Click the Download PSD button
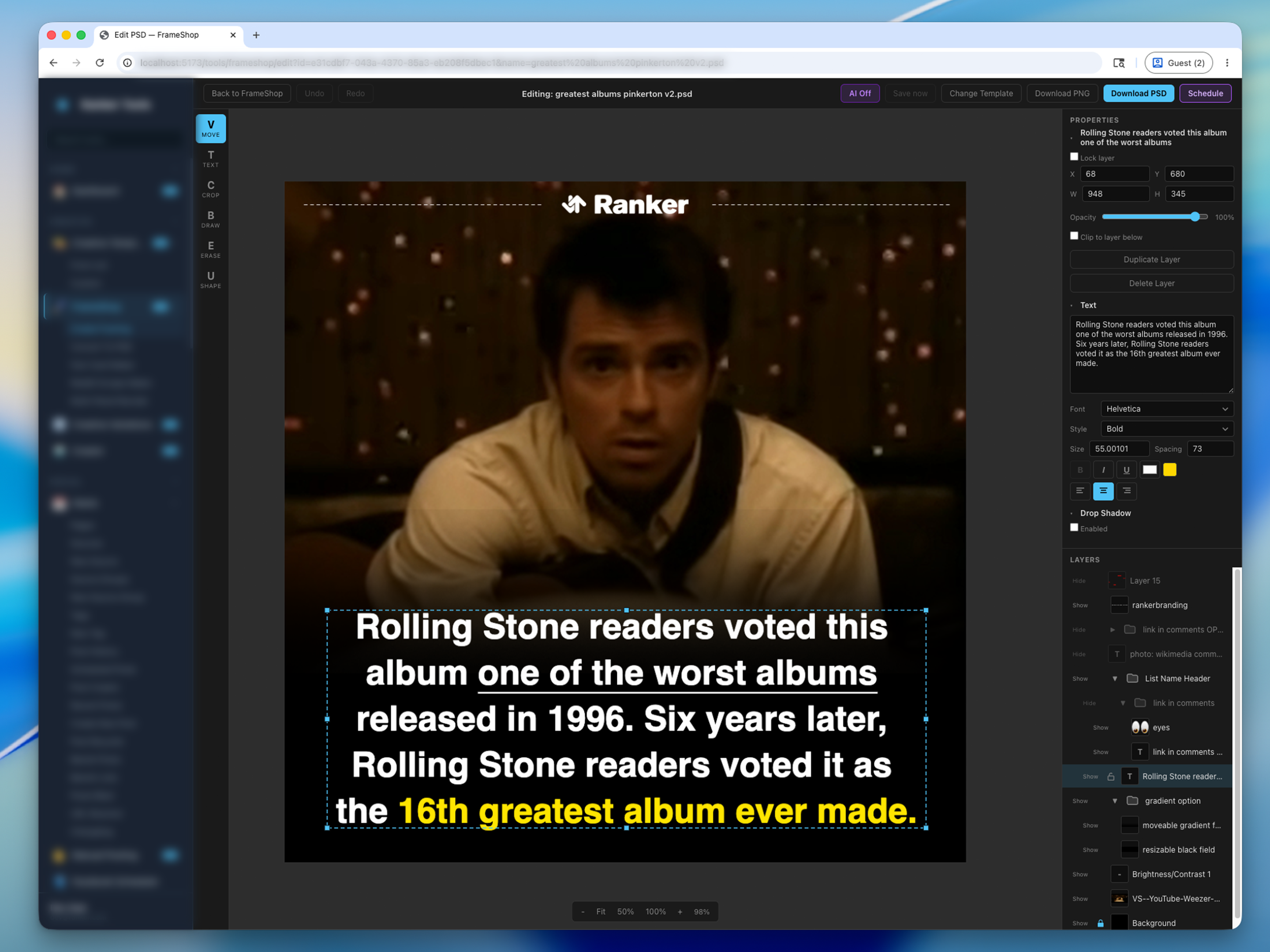The width and height of the screenshot is (1270, 952). (1138, 93)
